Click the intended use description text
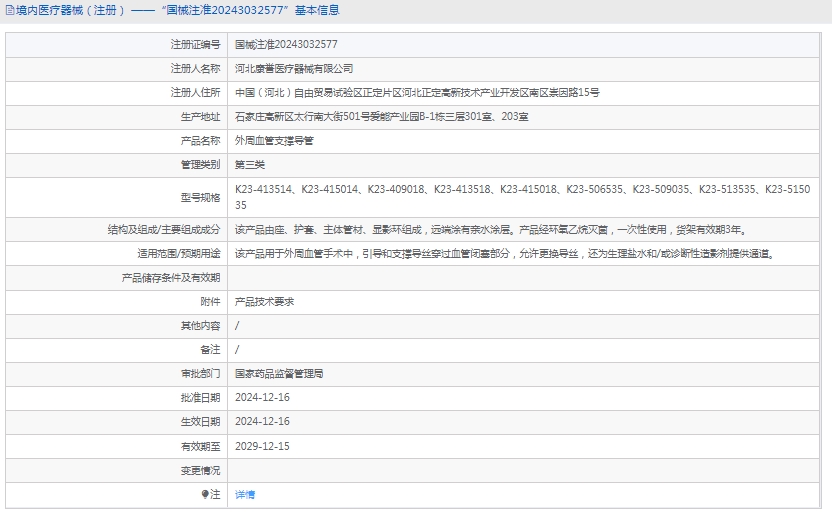The height and width of the screenshot is (513, 832). [504, 253]
